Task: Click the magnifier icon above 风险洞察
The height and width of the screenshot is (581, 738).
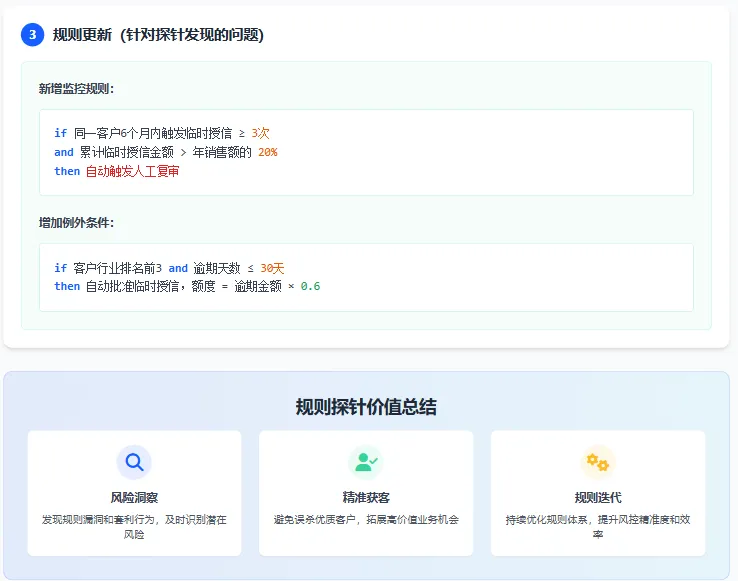Action: [134, 462]
